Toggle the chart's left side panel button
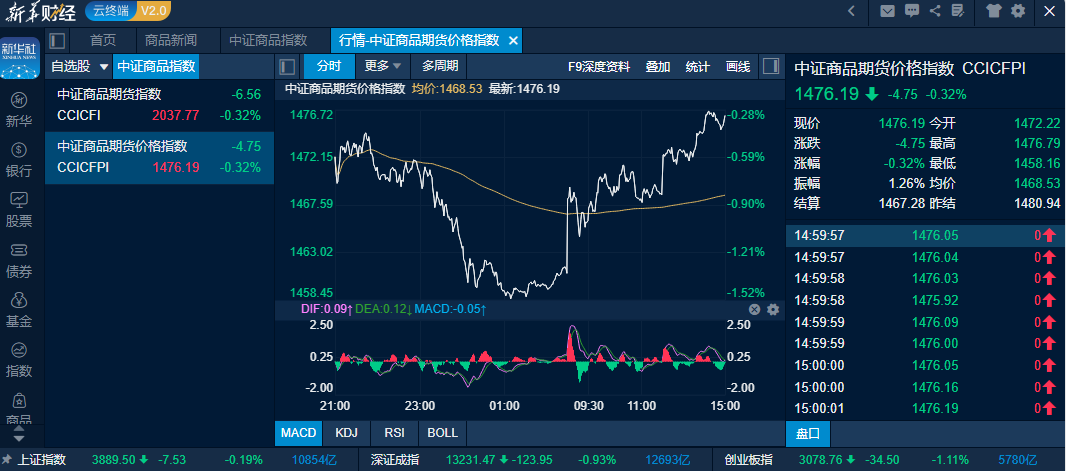 point(287,67)
